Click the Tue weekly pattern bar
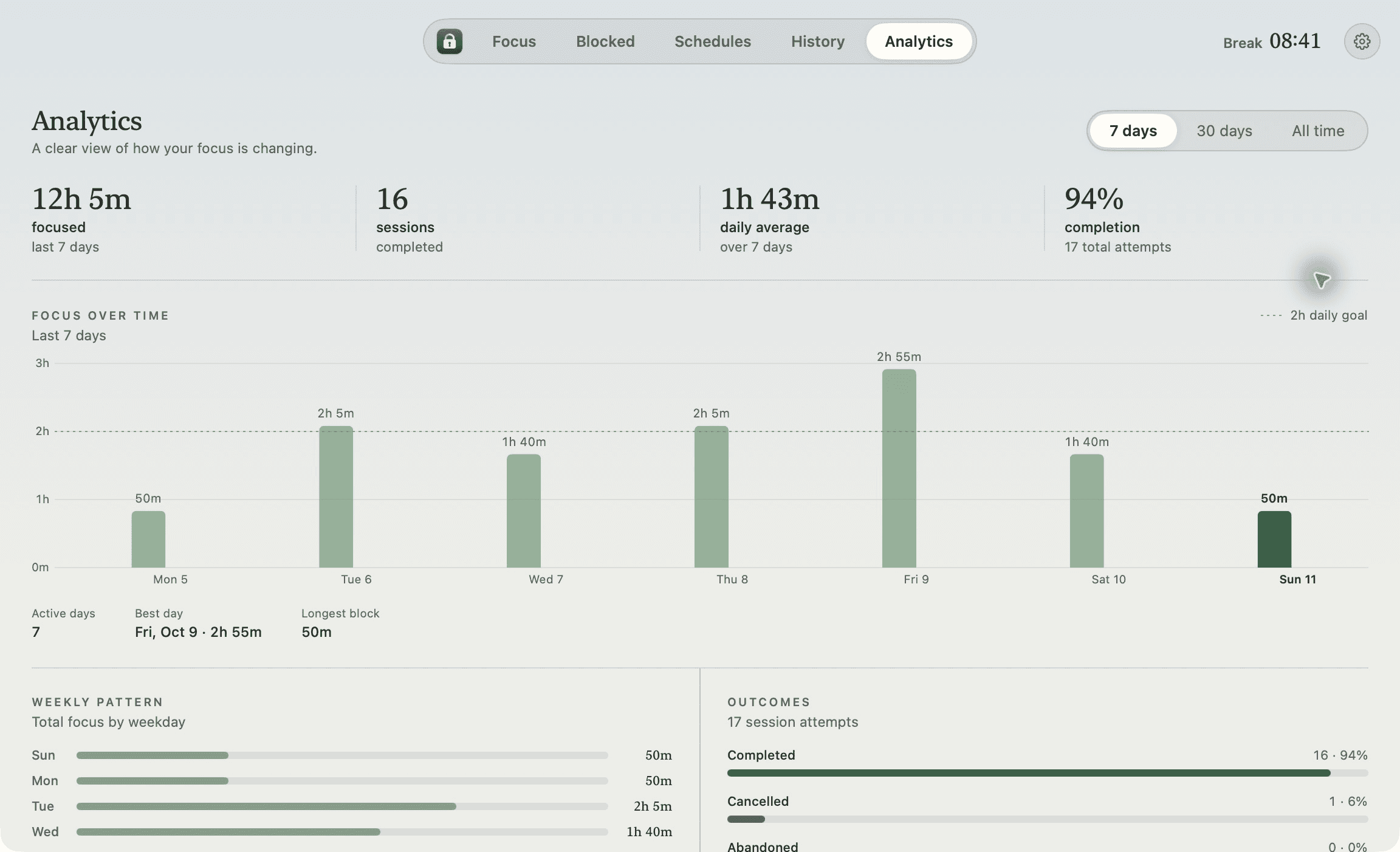 (x=342, y=806)
